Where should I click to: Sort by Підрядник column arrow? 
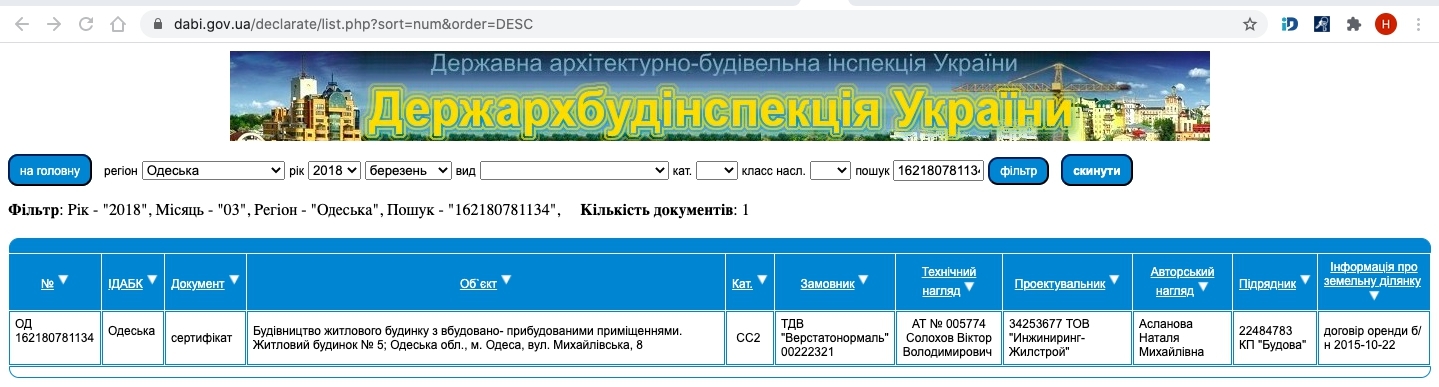click(x=1306, y=281)
